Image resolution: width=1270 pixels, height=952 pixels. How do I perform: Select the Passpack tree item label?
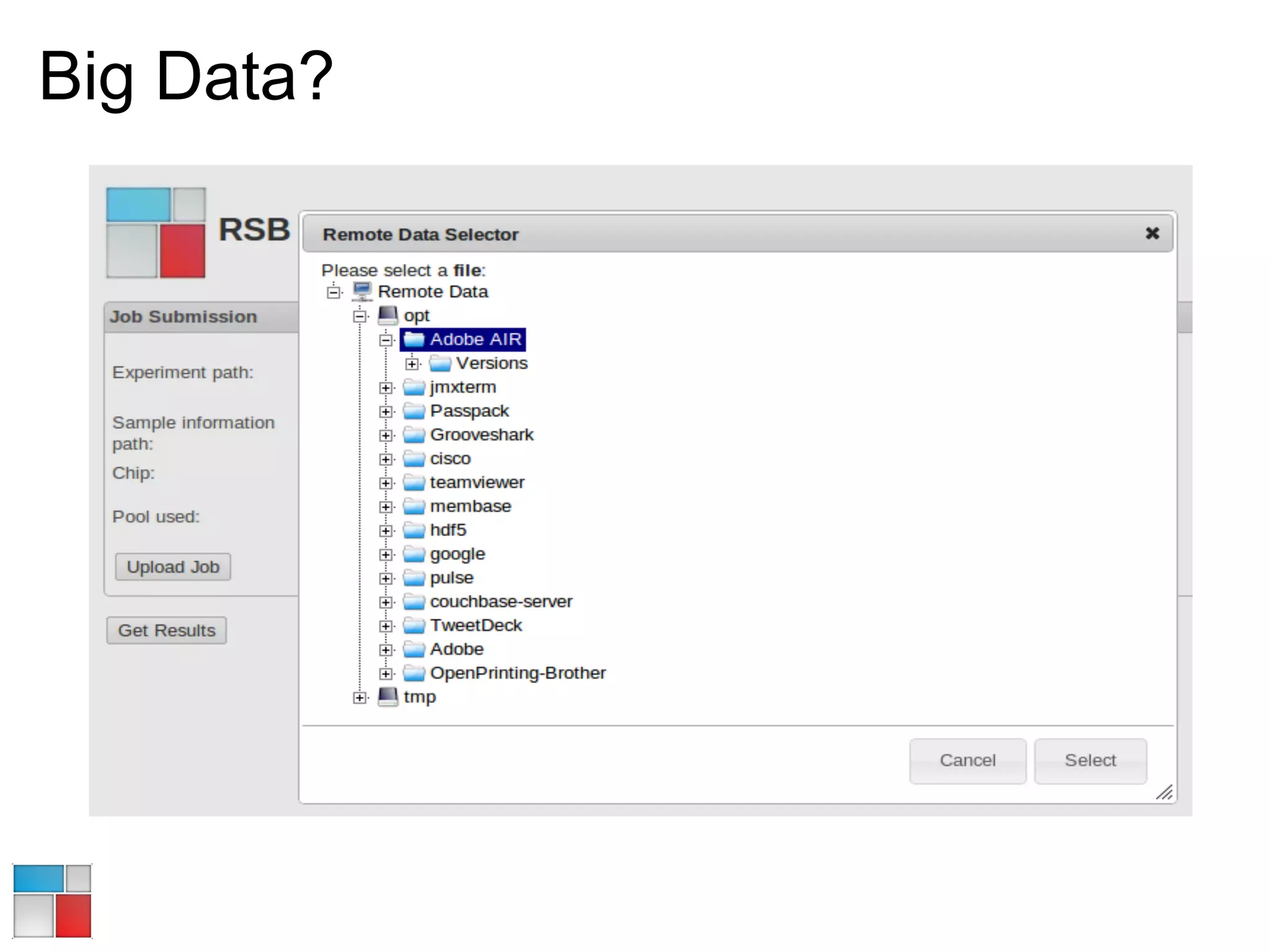(x=469, y=411)
